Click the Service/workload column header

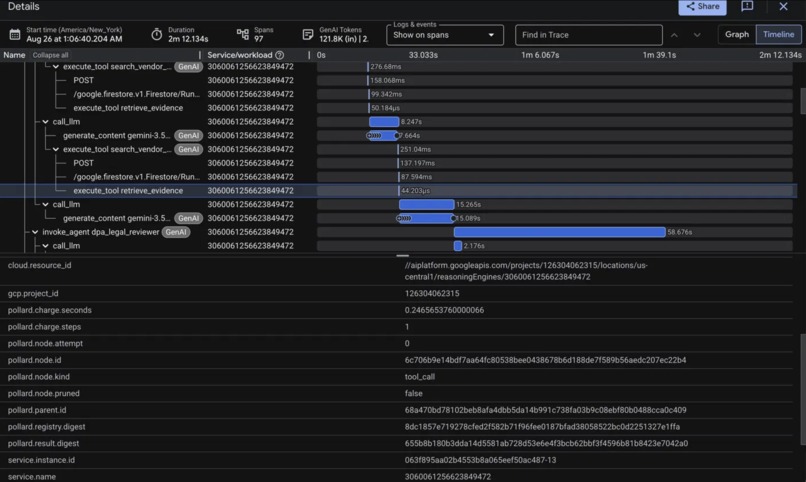(240, 55)
